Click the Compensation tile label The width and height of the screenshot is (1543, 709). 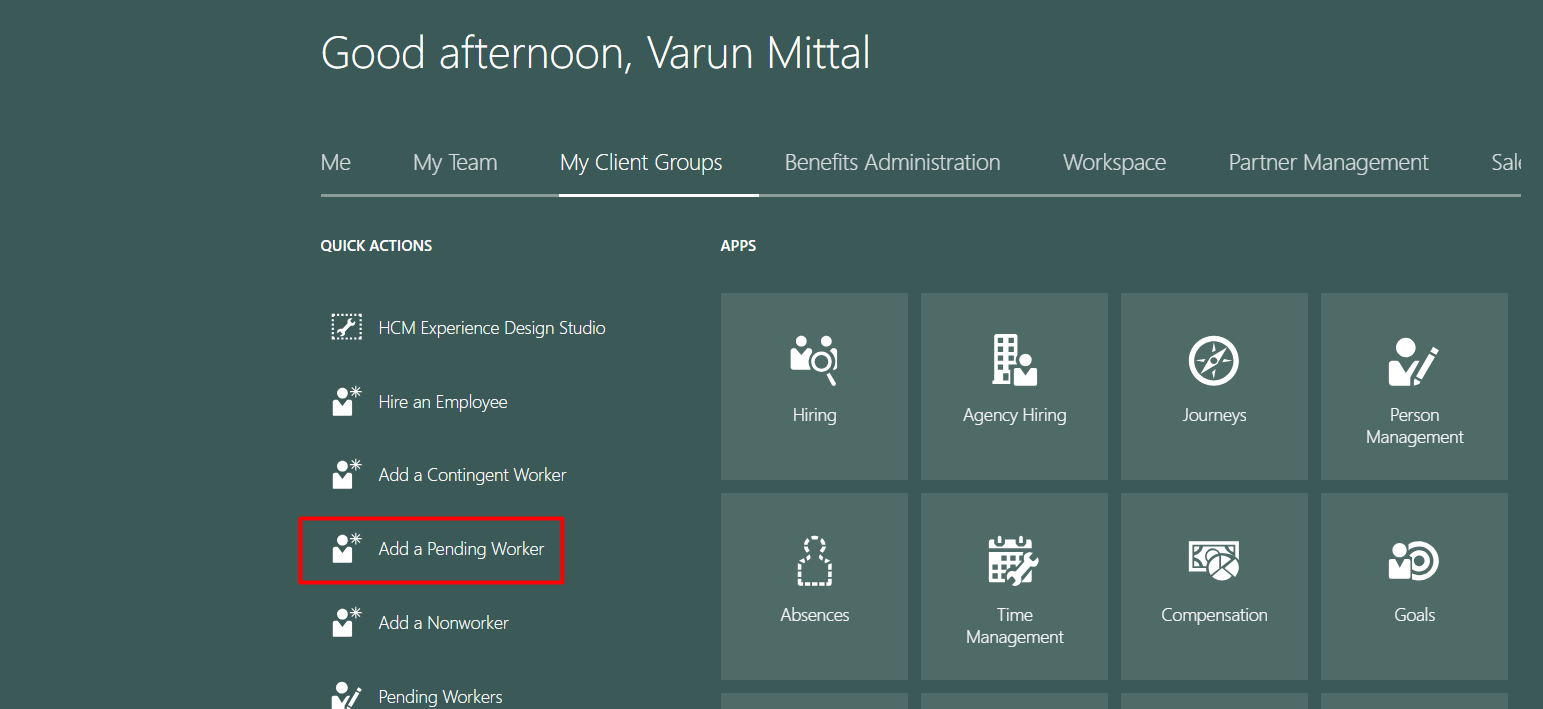click(x=1214, y=615)
